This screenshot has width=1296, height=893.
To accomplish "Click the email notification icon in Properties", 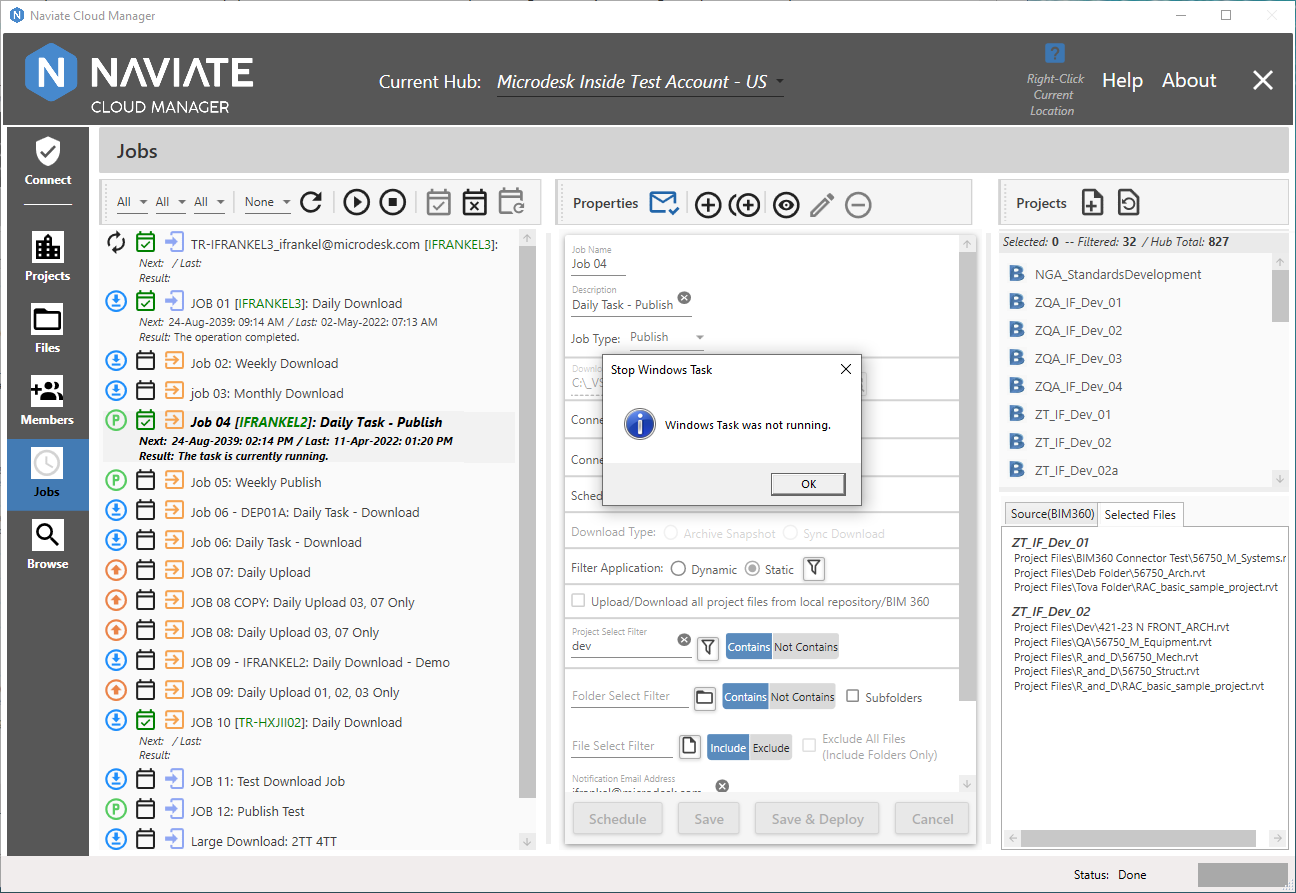I will [x=664, y=203].
